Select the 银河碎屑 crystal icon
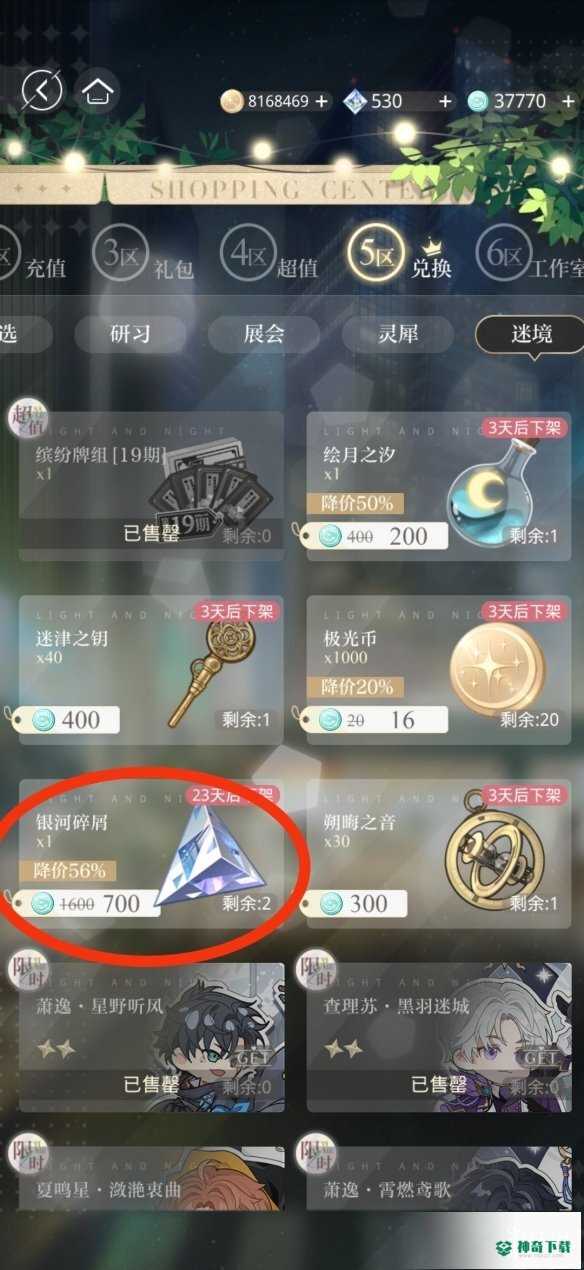 (x=211, y=857)
